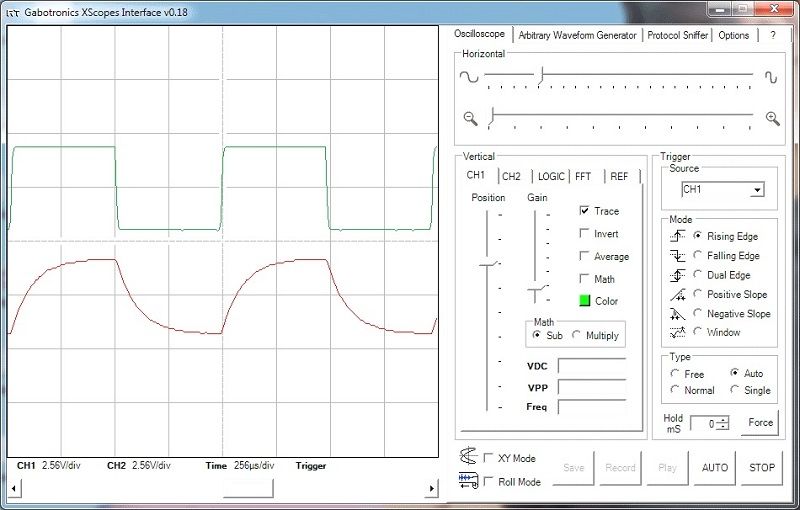Image resolution: width=800 pixels, height=510 pixels.
Task: Click the Roll Mode icon
Action: (468, 480)
